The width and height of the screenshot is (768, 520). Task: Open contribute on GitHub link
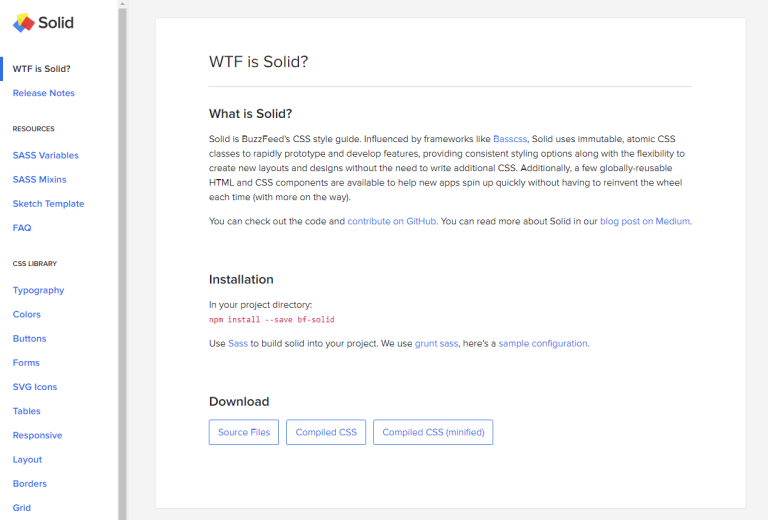click(392, 221)
